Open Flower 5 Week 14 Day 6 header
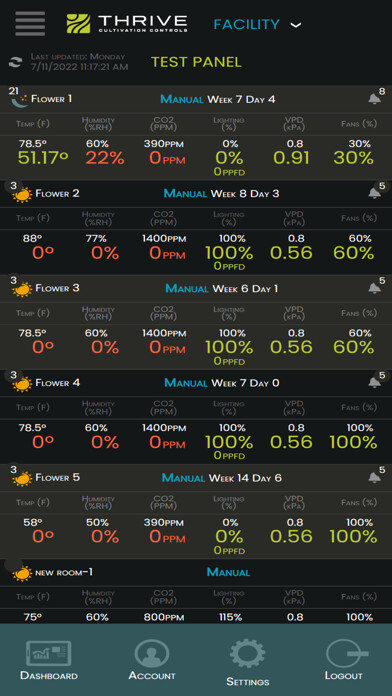392x696 pixels. point(245,478)
